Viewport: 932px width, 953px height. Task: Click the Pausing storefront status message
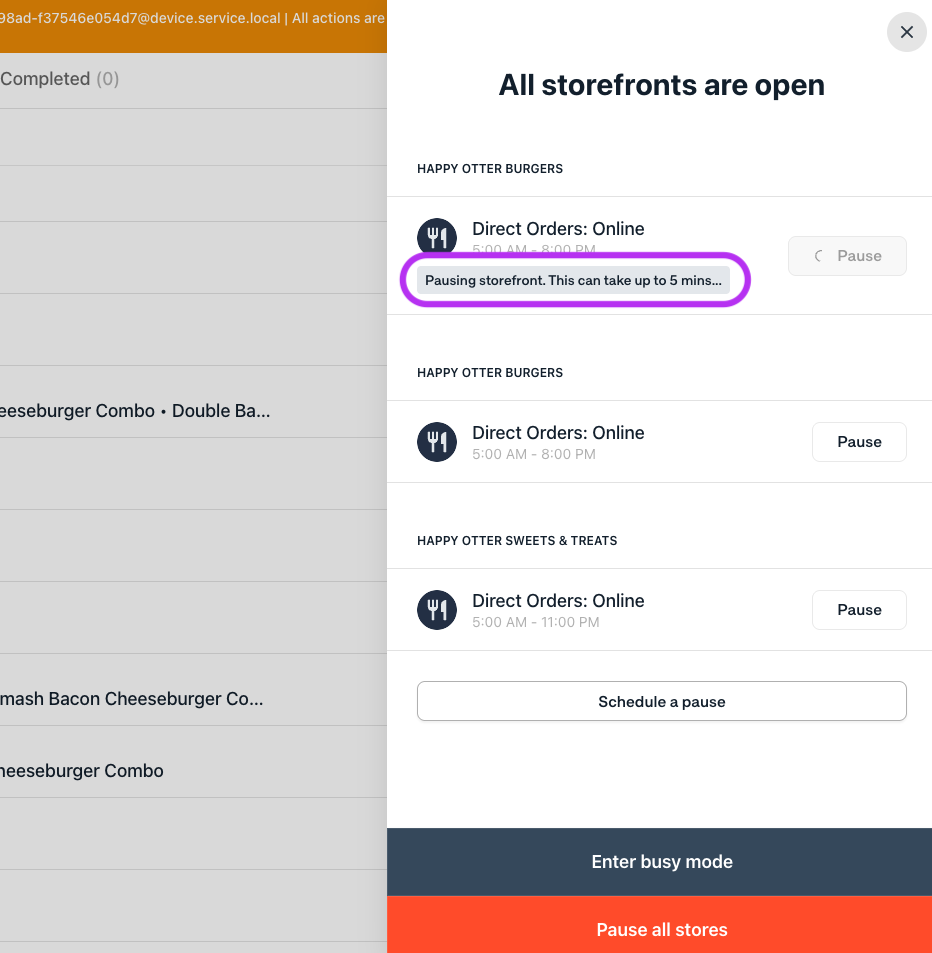click(573, 281)
